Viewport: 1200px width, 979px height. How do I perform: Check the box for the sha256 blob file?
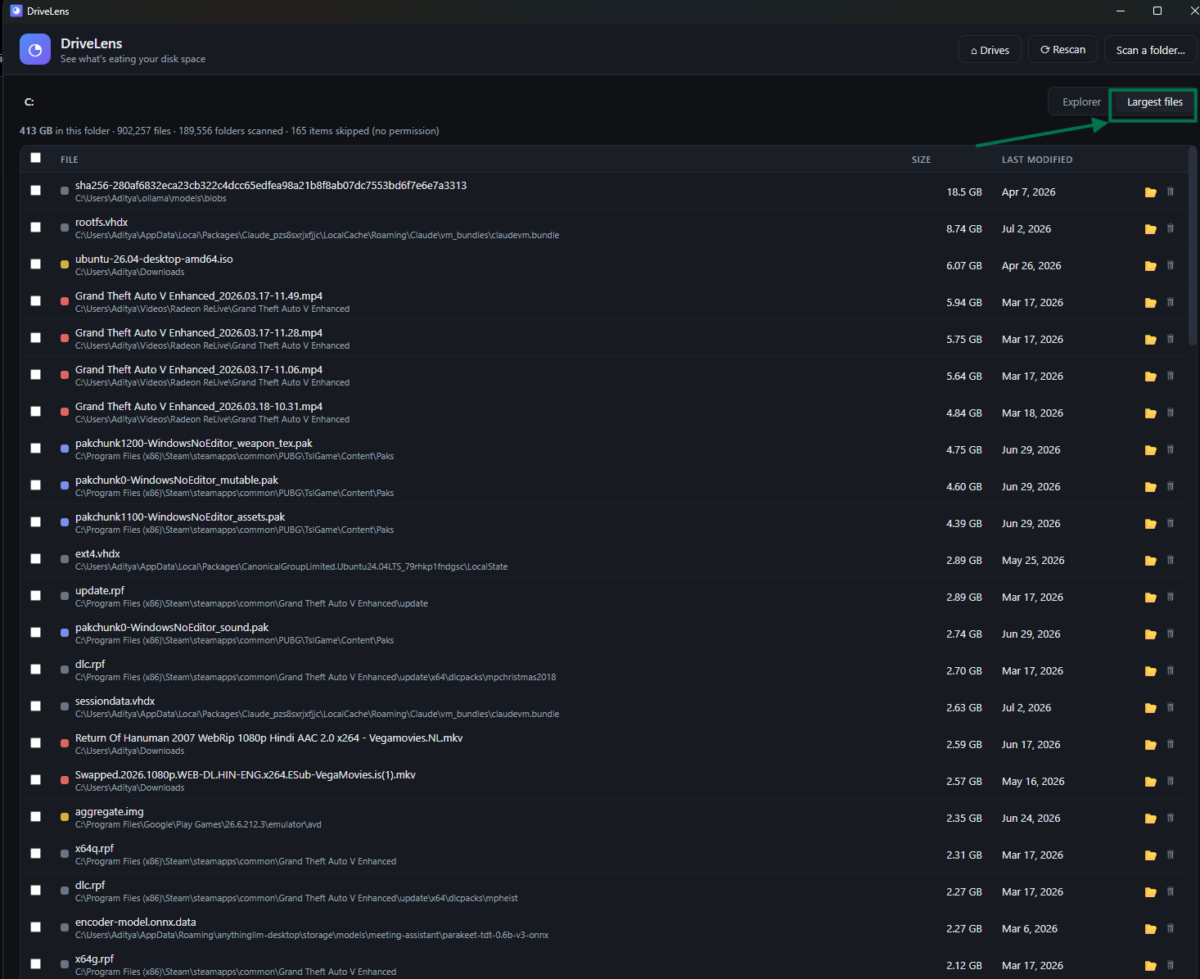[x=36, y=190]
